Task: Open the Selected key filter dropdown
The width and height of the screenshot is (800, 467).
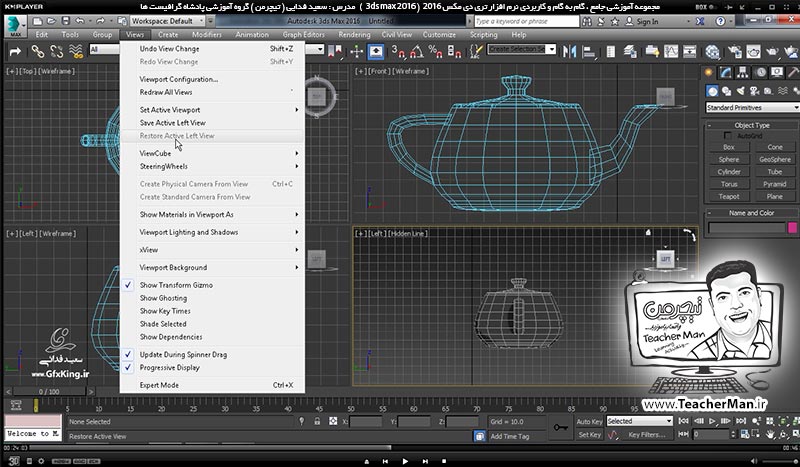Action: tap(640, 421)
